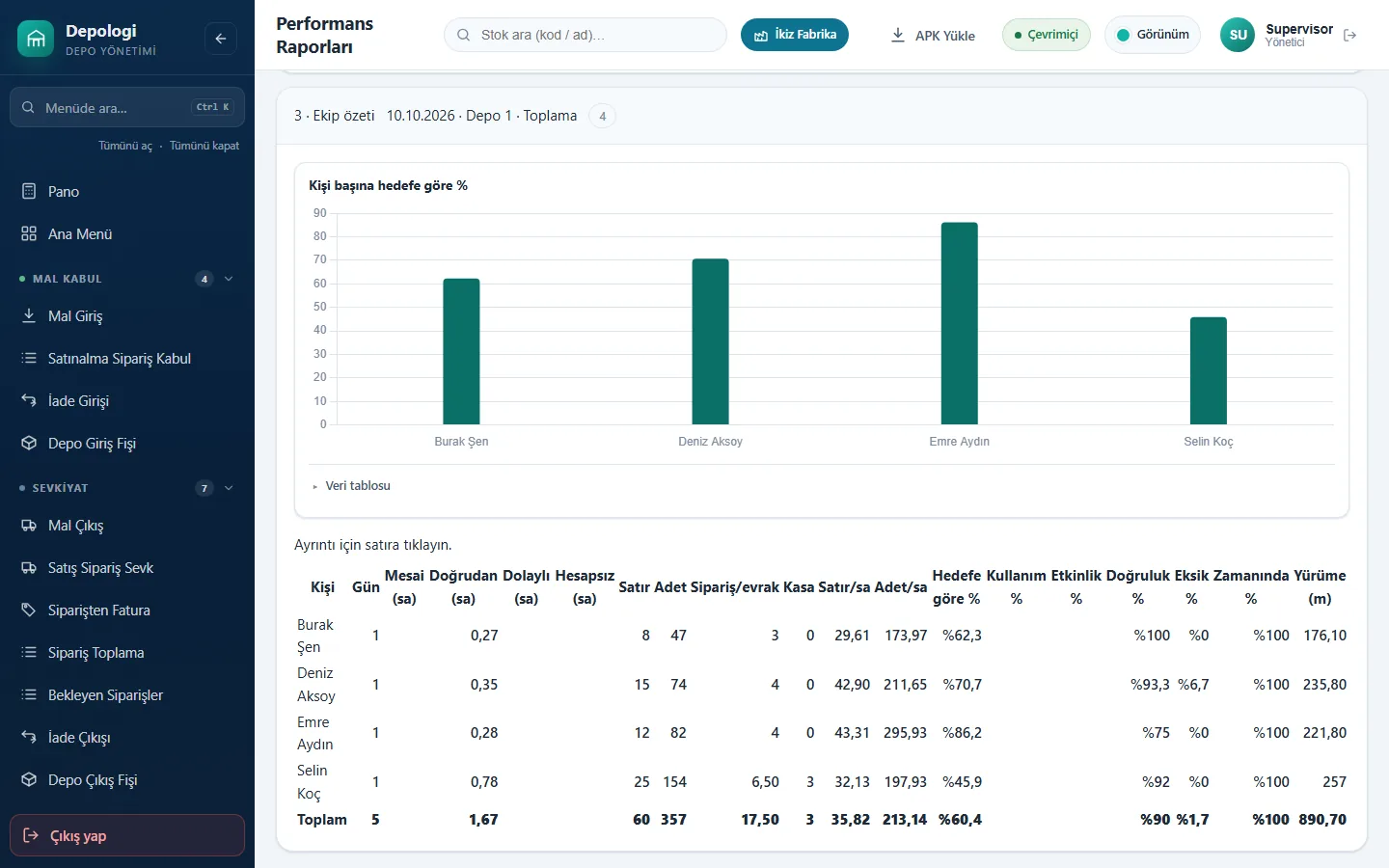Open Depo Giriş Fişi box icon

(x=29, y=443)
